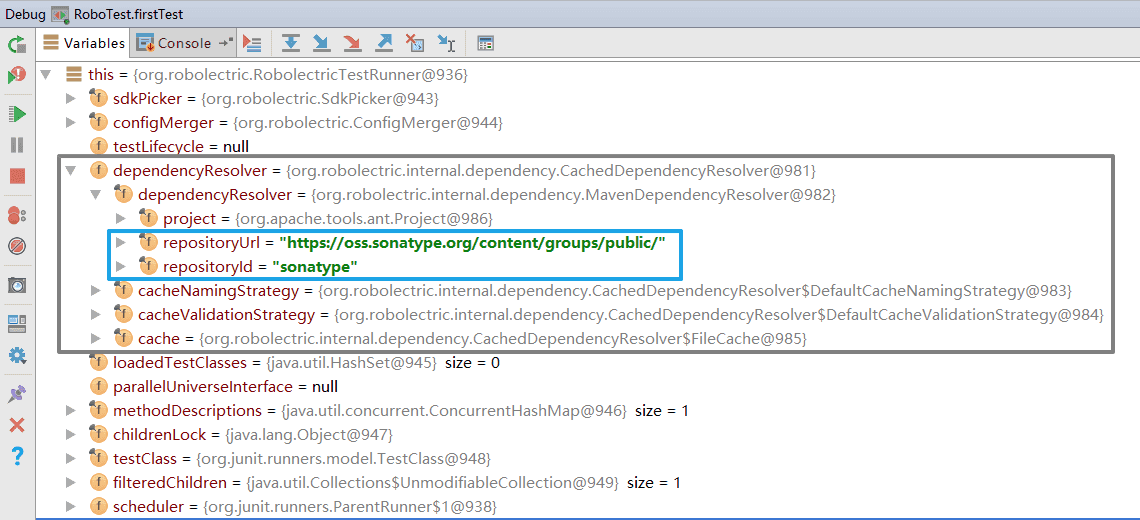Select the {org.robolectric.ConfigMerger@944} value
Screen dimensions: 1140x520
(367, 123)
